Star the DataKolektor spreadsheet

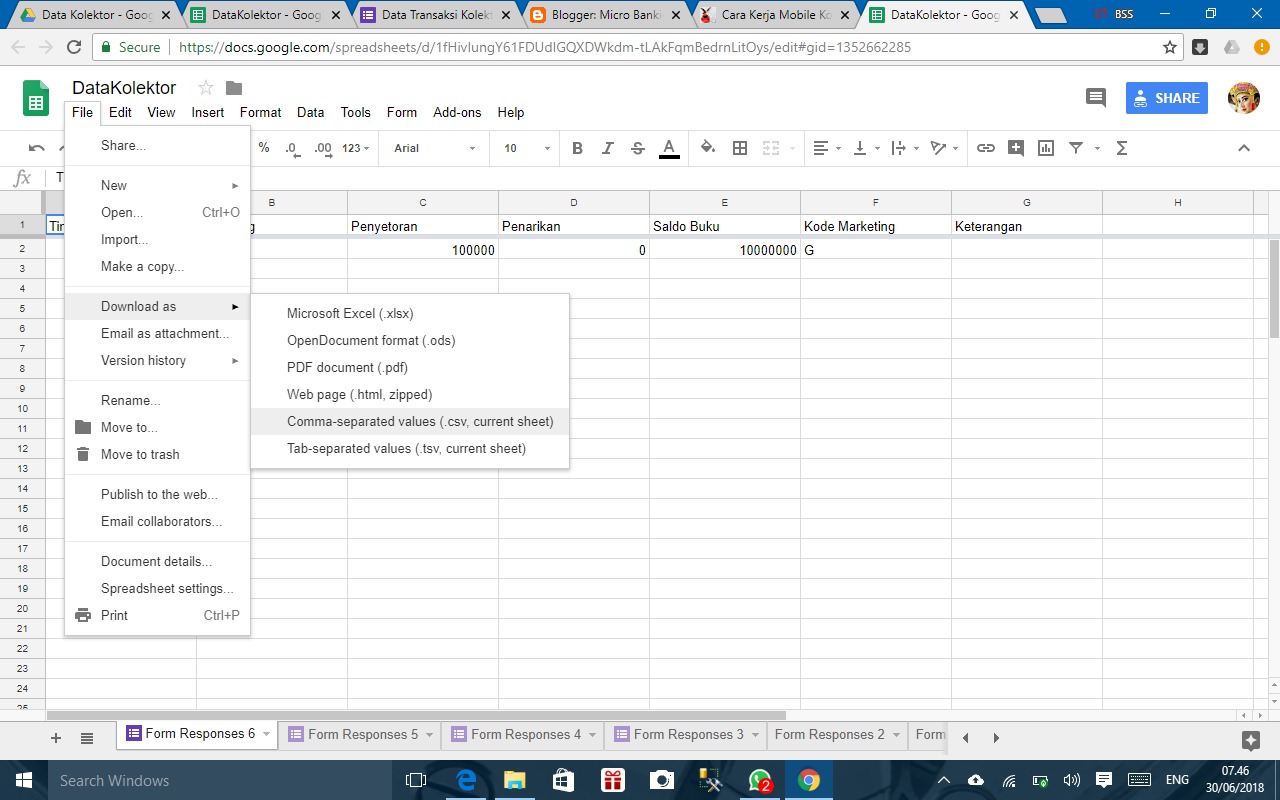pyautogui.click(x=206, y=88)
